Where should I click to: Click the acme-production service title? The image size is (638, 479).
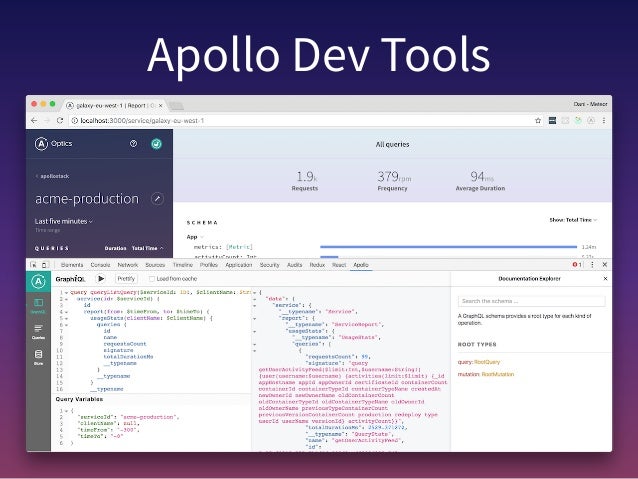coord(87,199)
